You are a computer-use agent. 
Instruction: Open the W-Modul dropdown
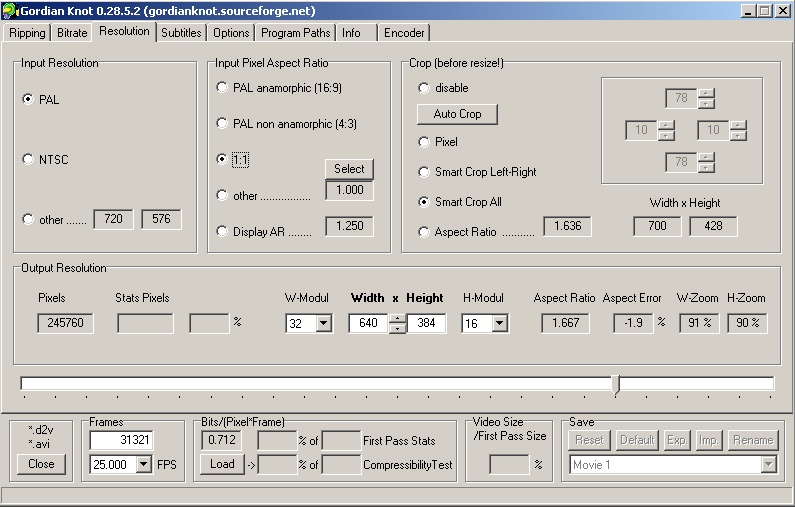coord(323,323)
